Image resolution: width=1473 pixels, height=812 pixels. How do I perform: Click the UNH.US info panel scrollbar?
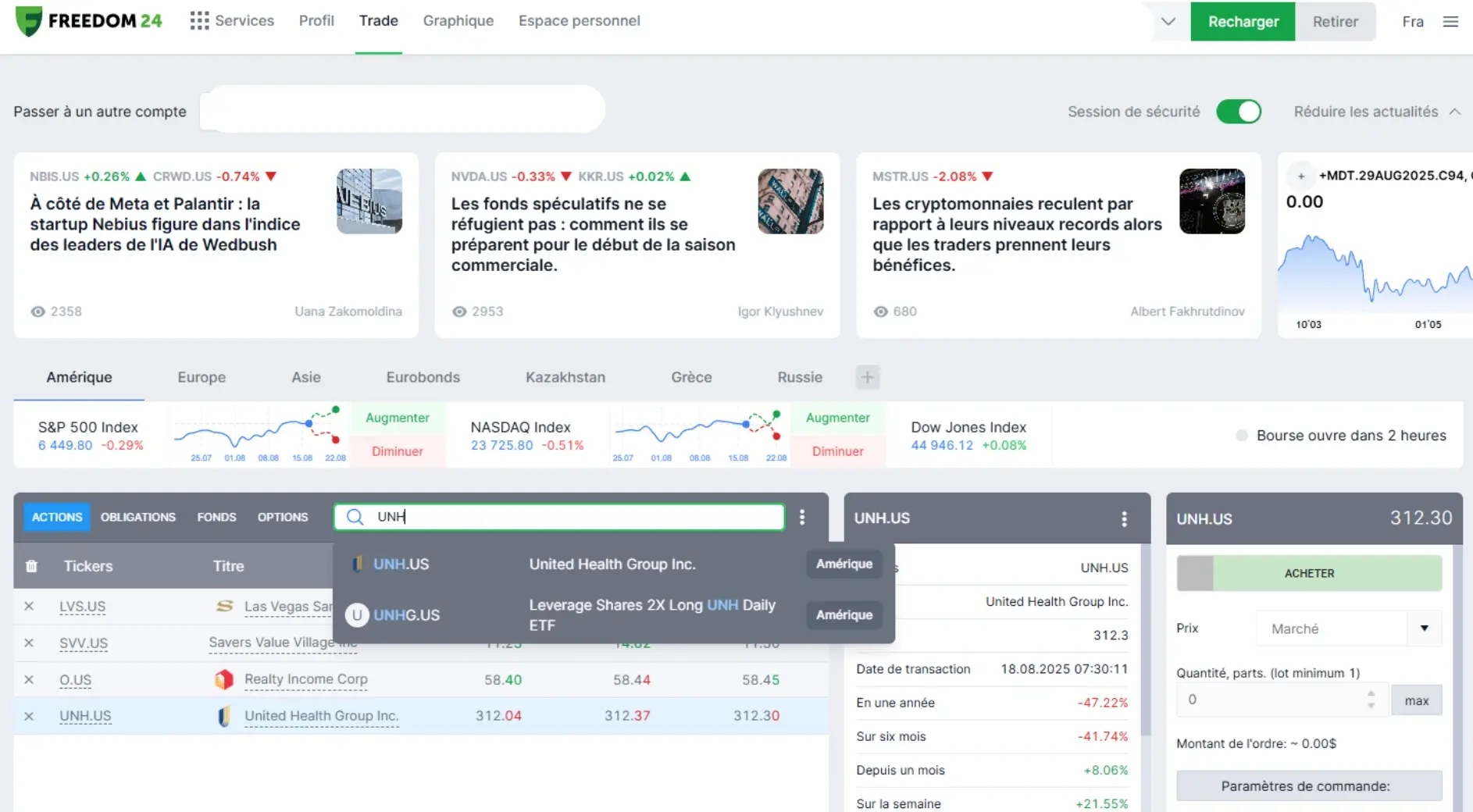tap(1146, 640)
